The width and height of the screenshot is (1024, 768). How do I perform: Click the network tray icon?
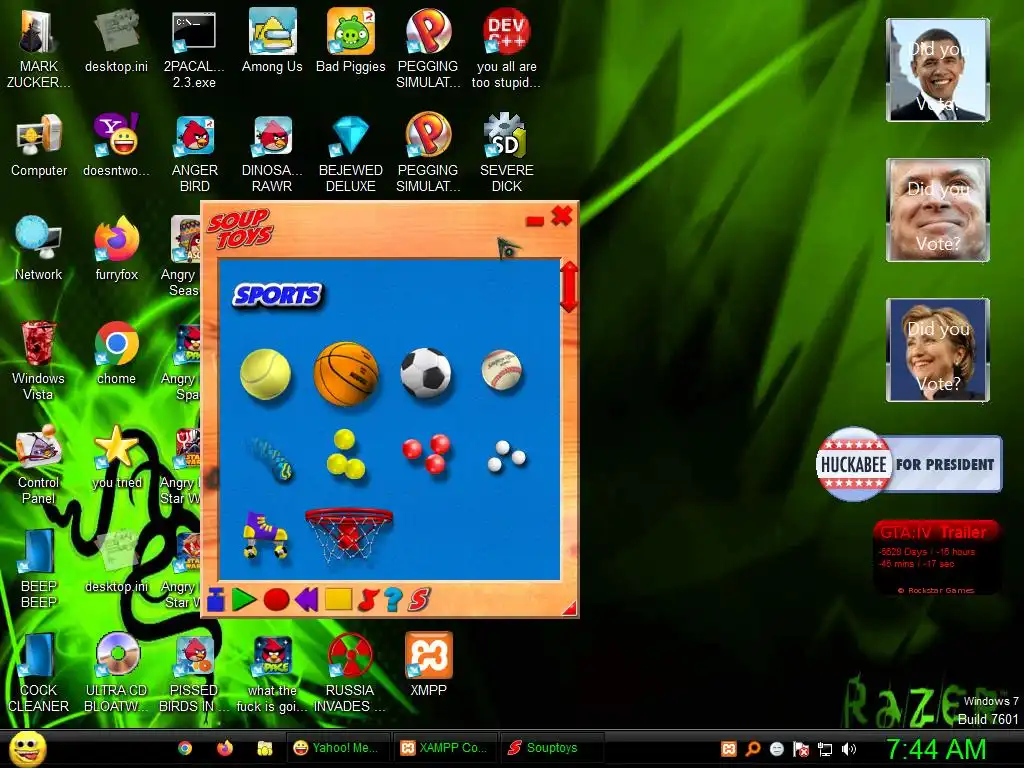click(825, 749)
